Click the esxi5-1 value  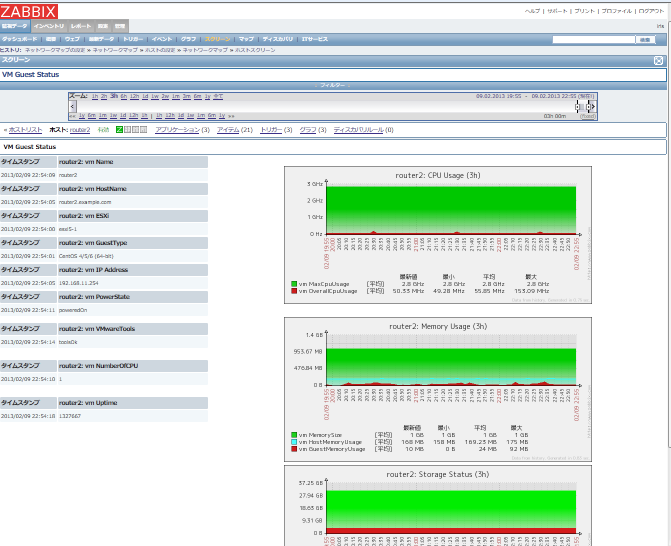[68, 229]
